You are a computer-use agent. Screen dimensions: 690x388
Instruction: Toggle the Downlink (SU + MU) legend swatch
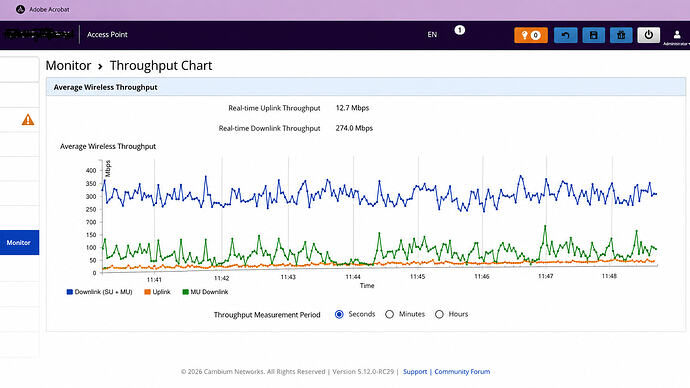point(69,292)
